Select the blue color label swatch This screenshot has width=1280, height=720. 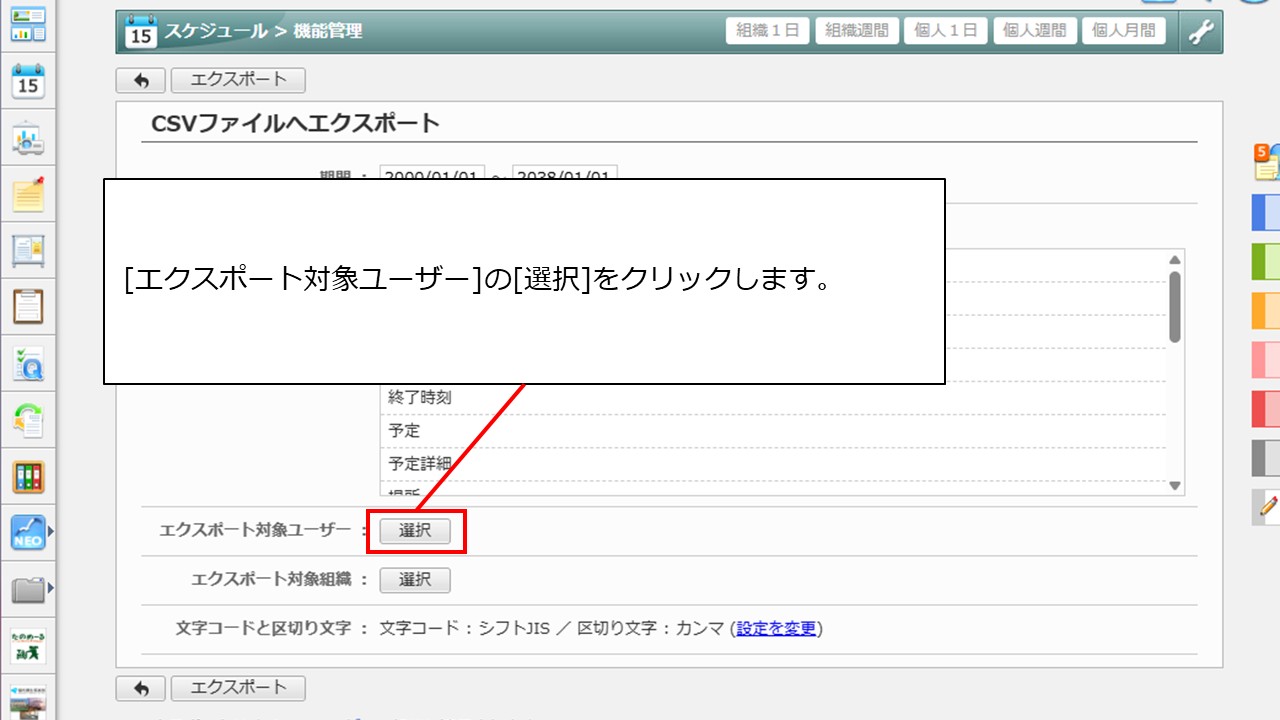(x=1266, y=212)
